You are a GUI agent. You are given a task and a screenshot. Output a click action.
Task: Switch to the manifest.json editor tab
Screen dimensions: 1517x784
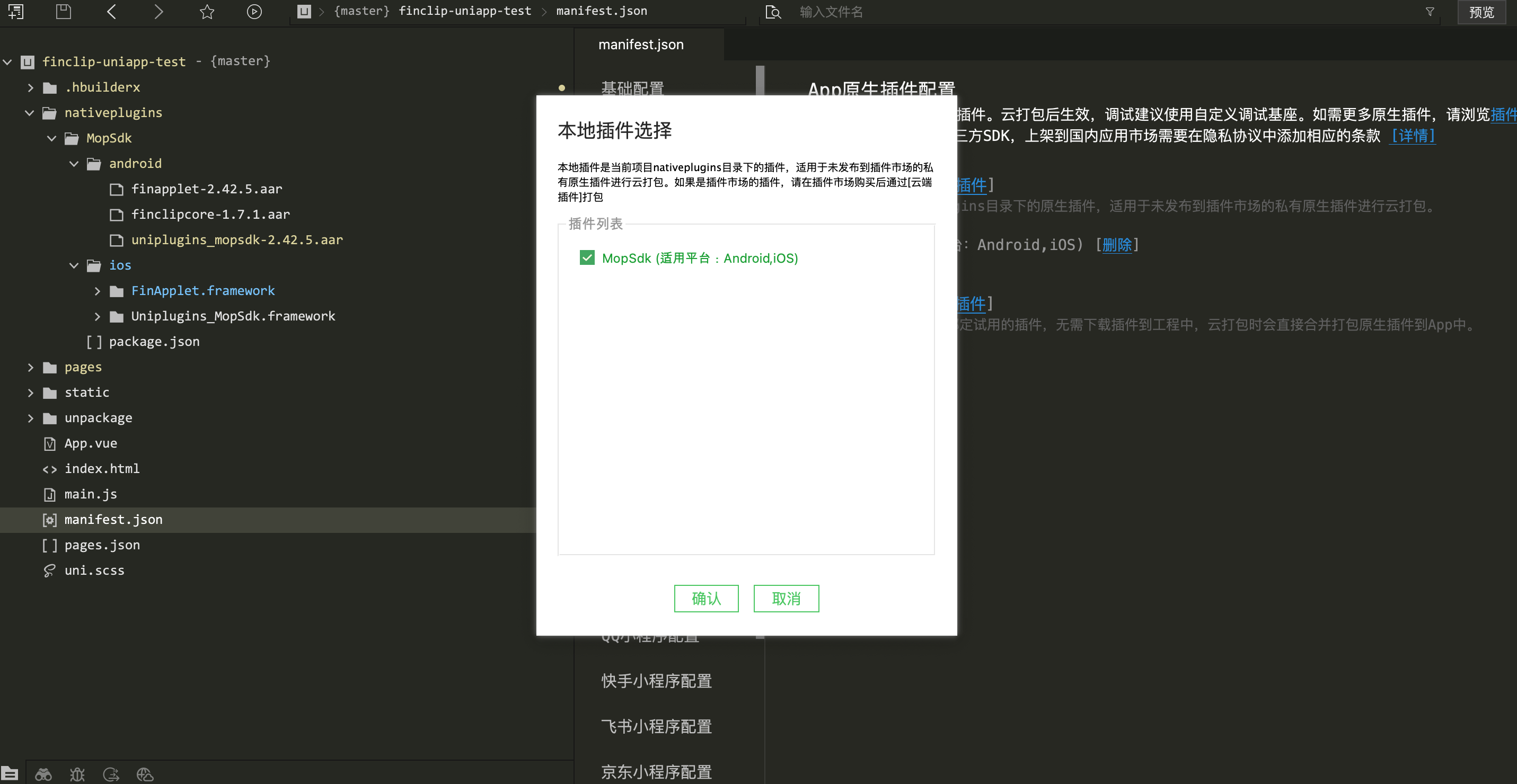point(641,44)
